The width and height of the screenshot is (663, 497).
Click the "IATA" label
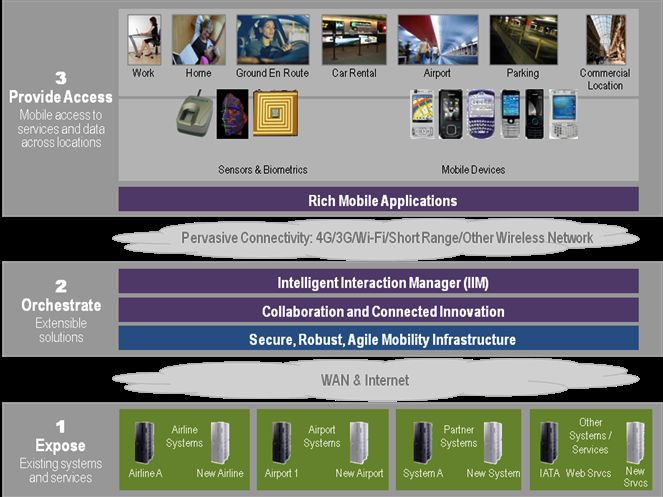pos(549,473)
